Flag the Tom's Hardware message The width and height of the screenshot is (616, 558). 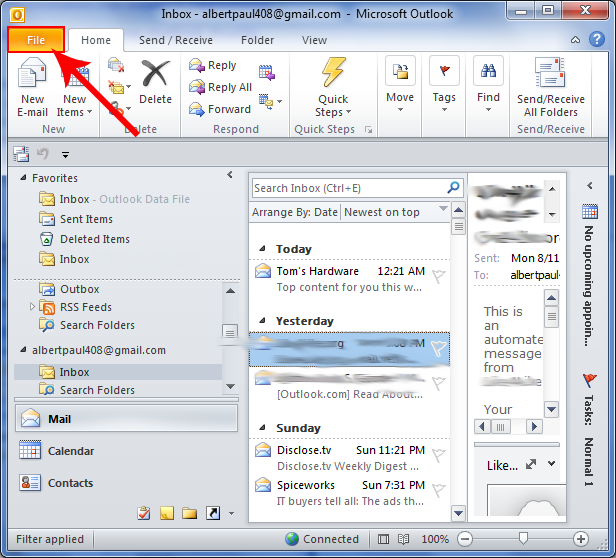coord(437,277)
